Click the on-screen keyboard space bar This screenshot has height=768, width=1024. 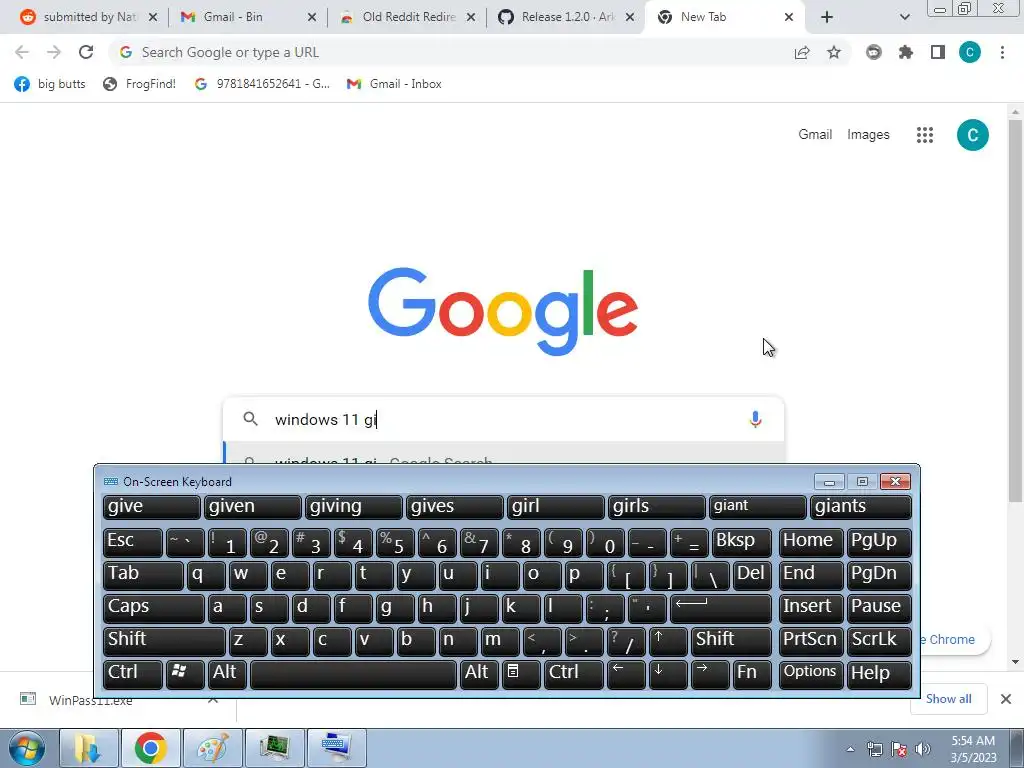(353, 674)
